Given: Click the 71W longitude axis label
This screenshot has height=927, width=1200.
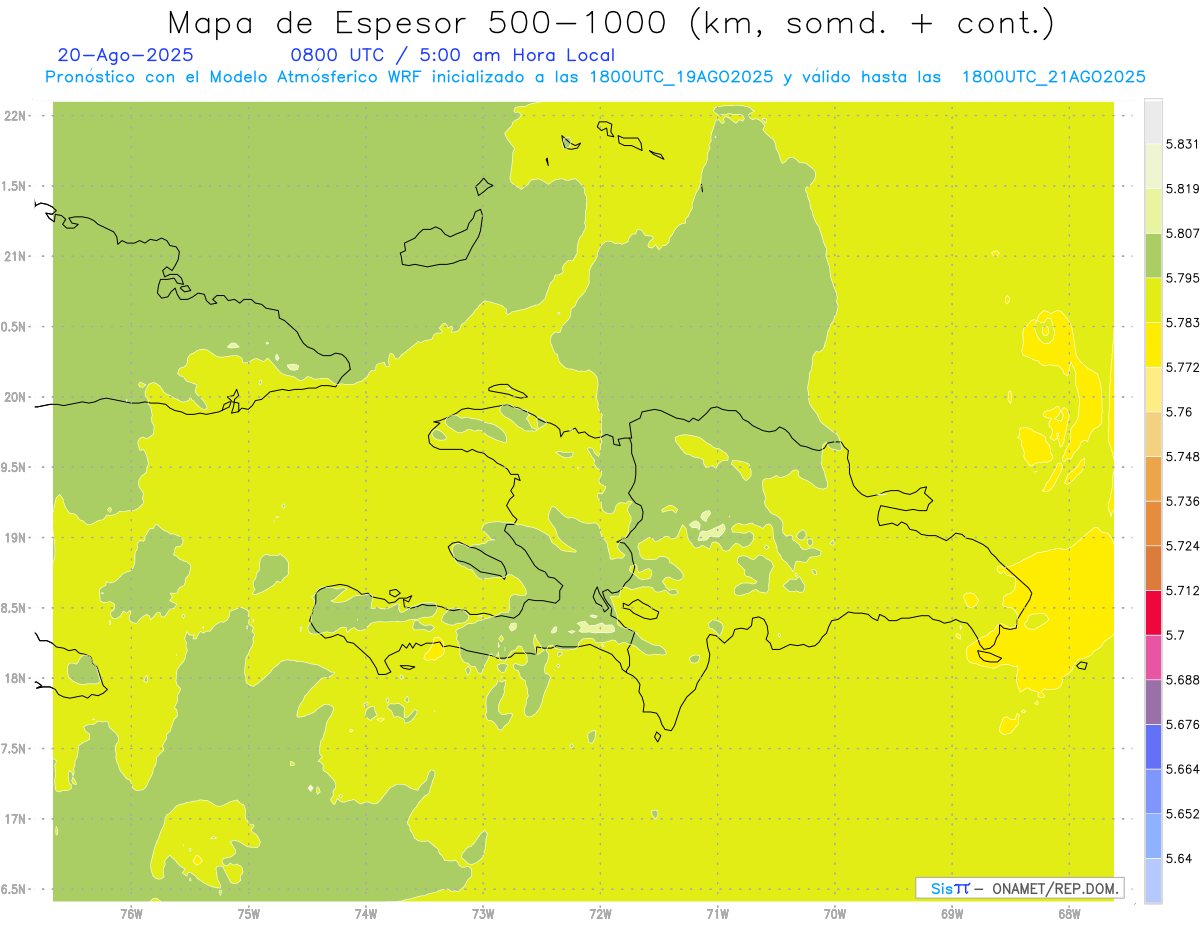Looking at the screenshot, I should (x=717, y=914).
